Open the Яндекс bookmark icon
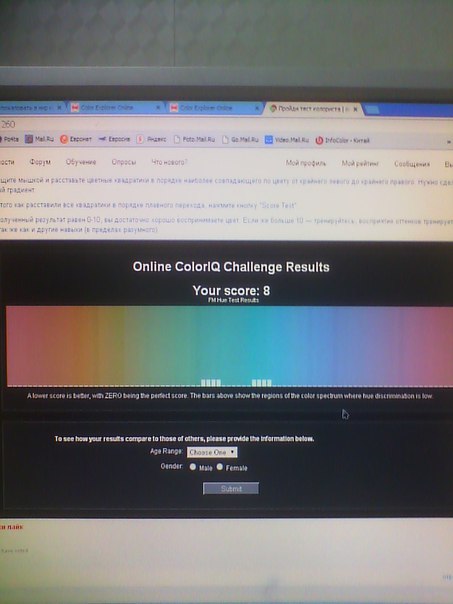 [140, 139]
